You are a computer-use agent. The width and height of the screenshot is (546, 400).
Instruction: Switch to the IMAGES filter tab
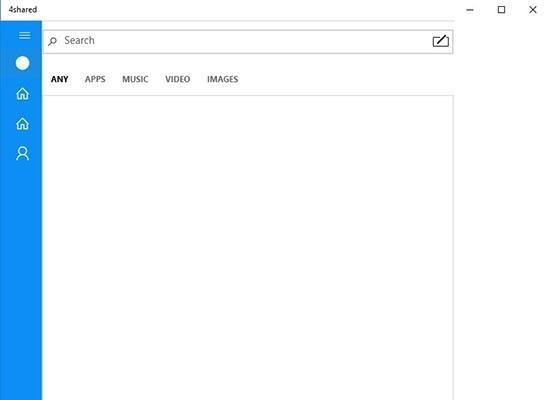click(x=223, y=79)
